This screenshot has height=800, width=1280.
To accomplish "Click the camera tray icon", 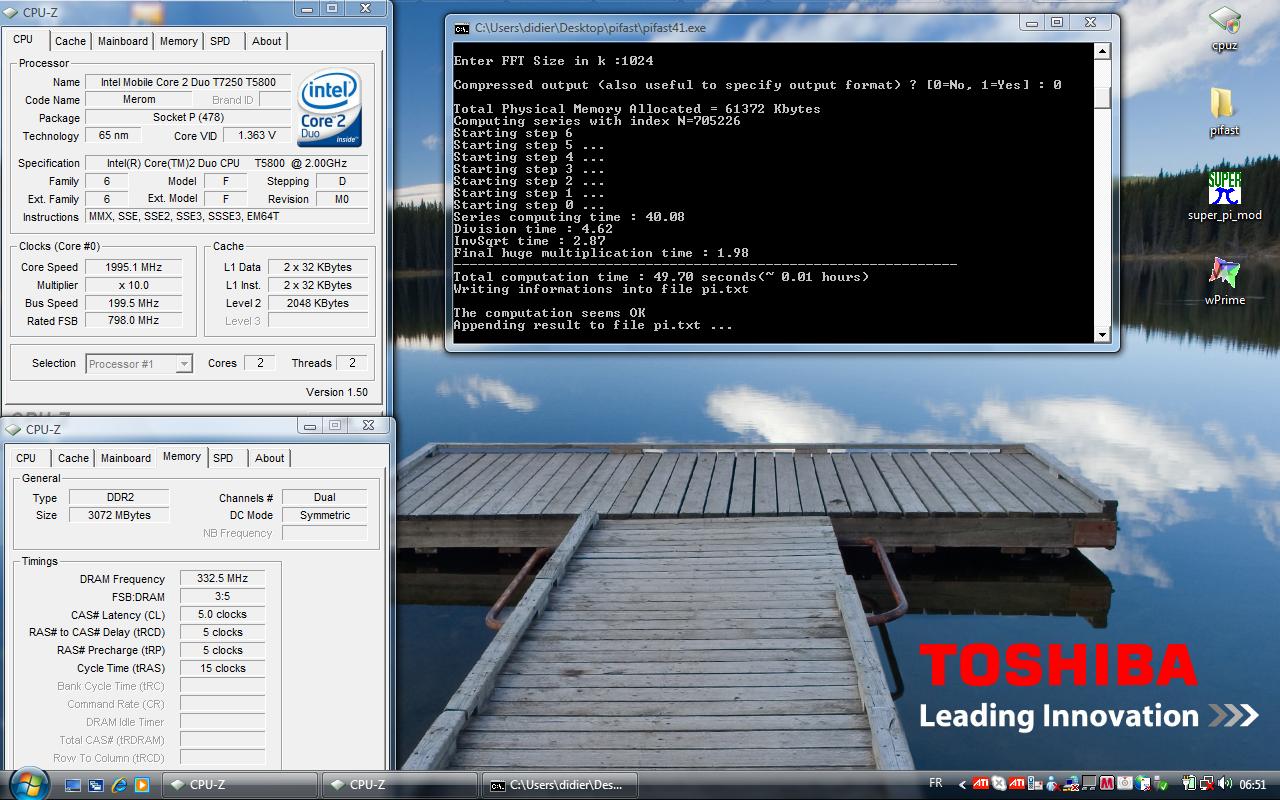I will click(1125, 783).
